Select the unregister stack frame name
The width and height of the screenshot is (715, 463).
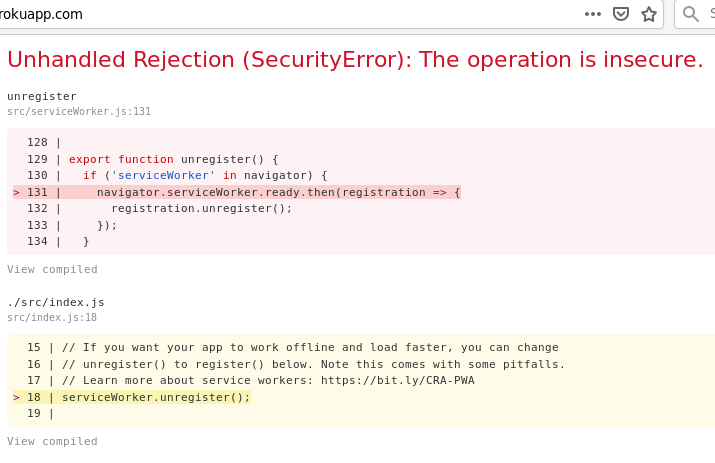(42, 96)
